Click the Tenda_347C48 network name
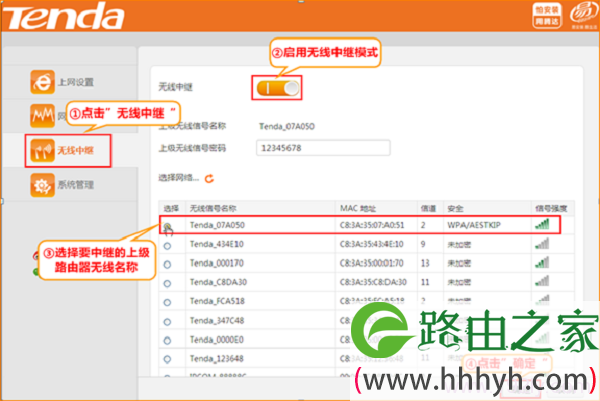Image resolution: width=600 pixels, height=401 pixels. 217,321
